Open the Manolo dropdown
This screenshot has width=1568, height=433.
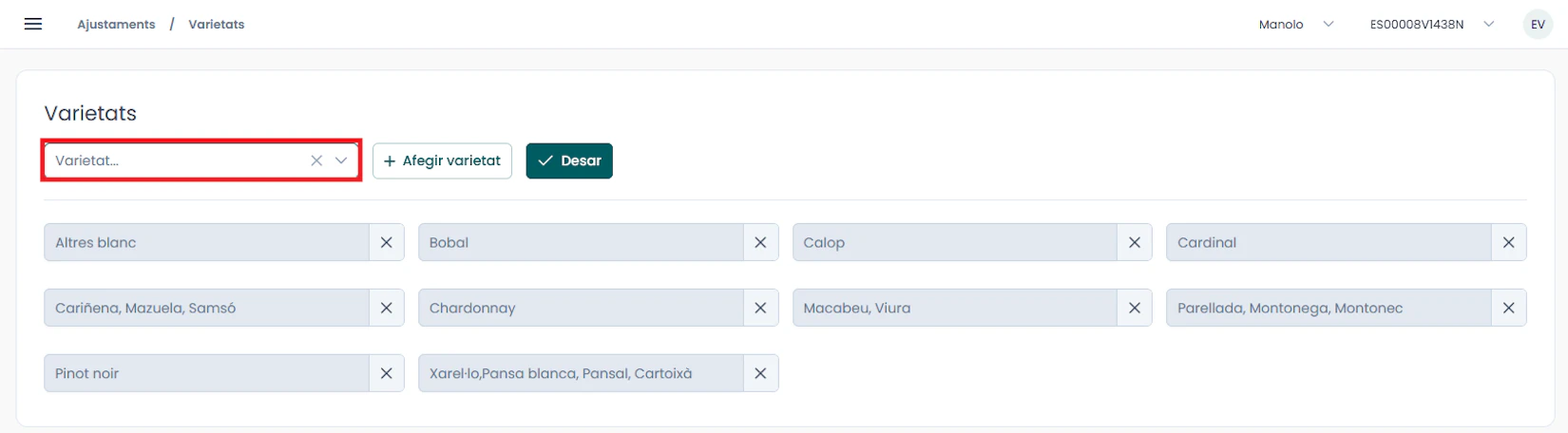1295,25
